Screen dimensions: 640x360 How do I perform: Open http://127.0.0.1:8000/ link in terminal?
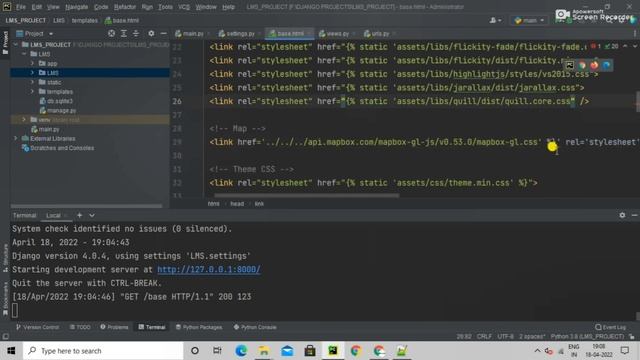coord(209,270)
